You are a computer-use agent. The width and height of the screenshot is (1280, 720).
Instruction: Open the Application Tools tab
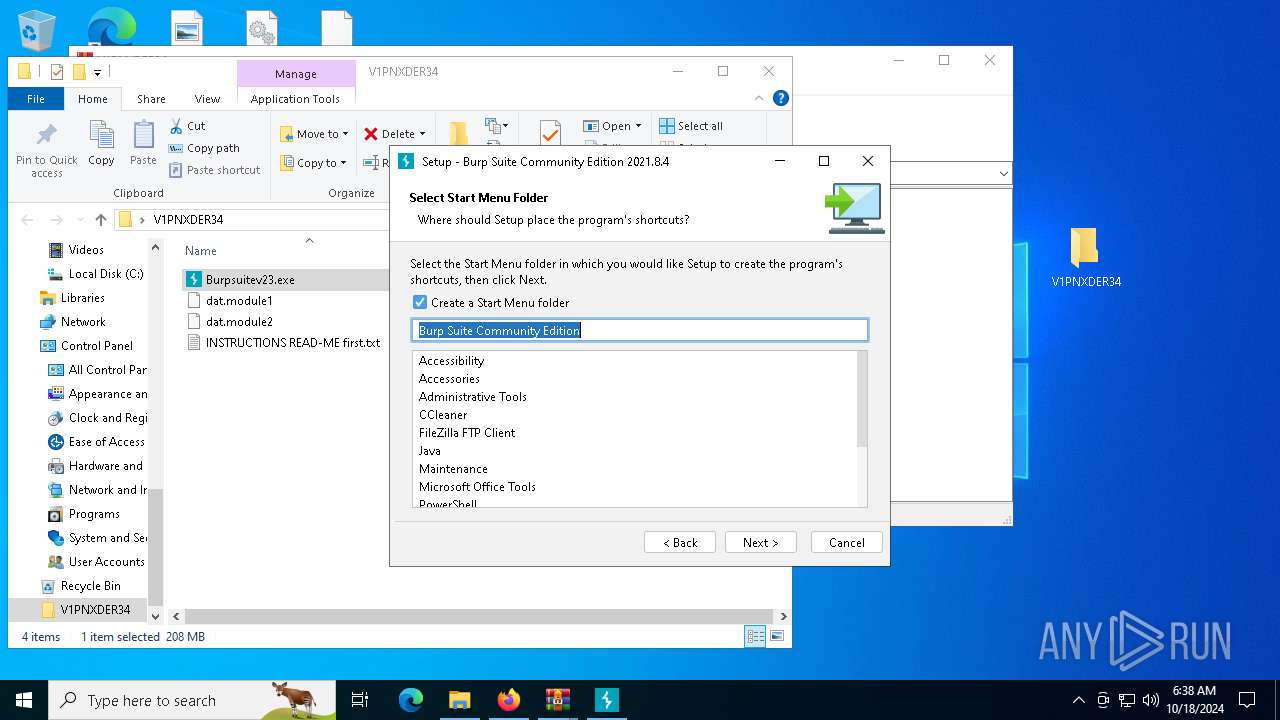coord(295,99)
